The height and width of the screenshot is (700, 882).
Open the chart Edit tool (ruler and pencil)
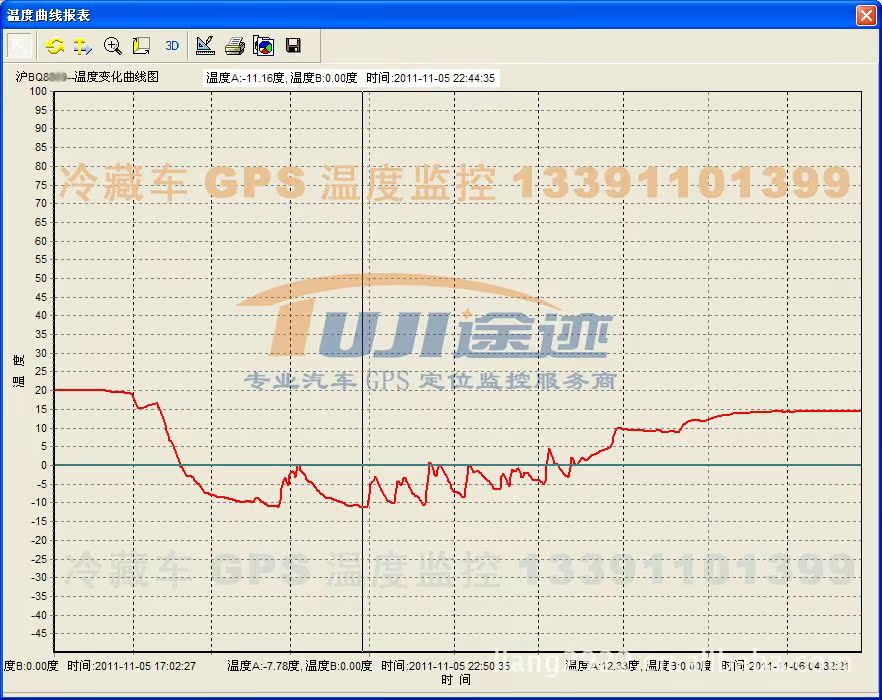(x=205, y=46)
